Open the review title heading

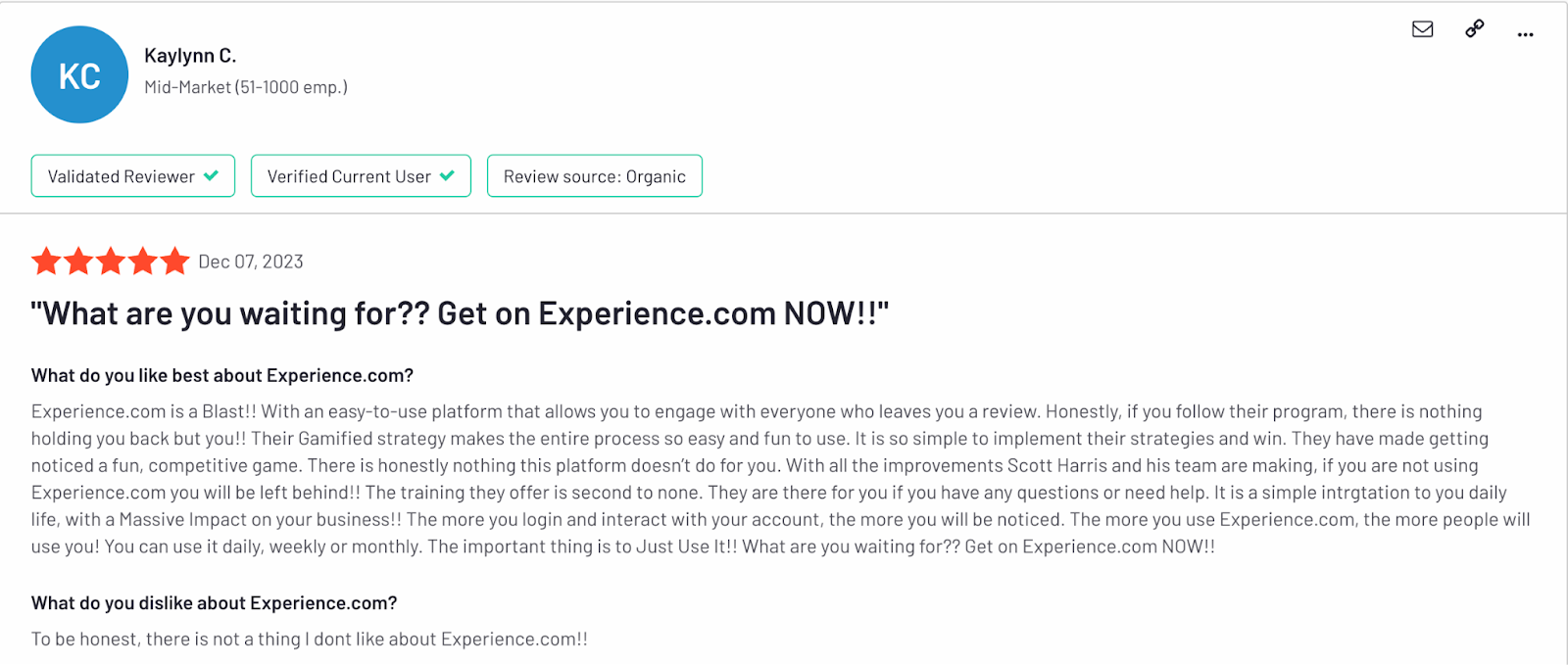(460, 313)
